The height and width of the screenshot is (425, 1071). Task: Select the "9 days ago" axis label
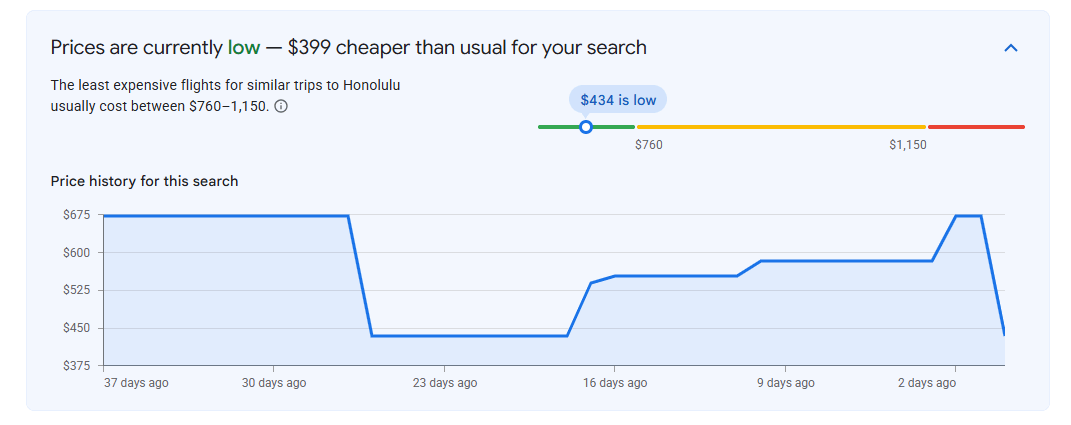(785, 383)
